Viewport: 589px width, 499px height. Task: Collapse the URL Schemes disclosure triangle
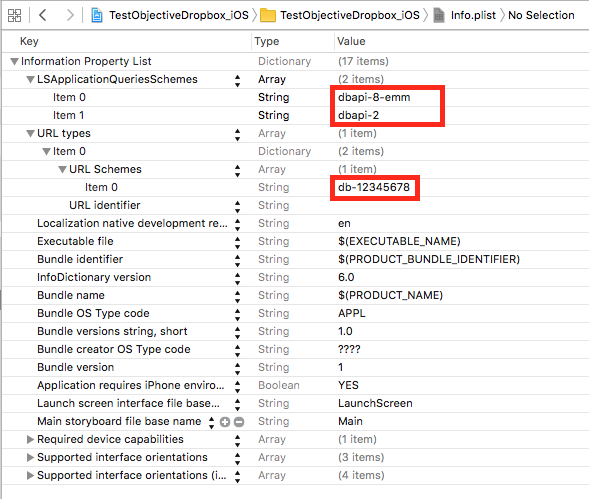(62, 169)
